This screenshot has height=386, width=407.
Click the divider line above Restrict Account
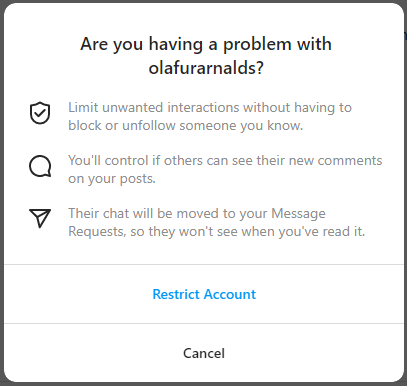[x=204, y=265]
